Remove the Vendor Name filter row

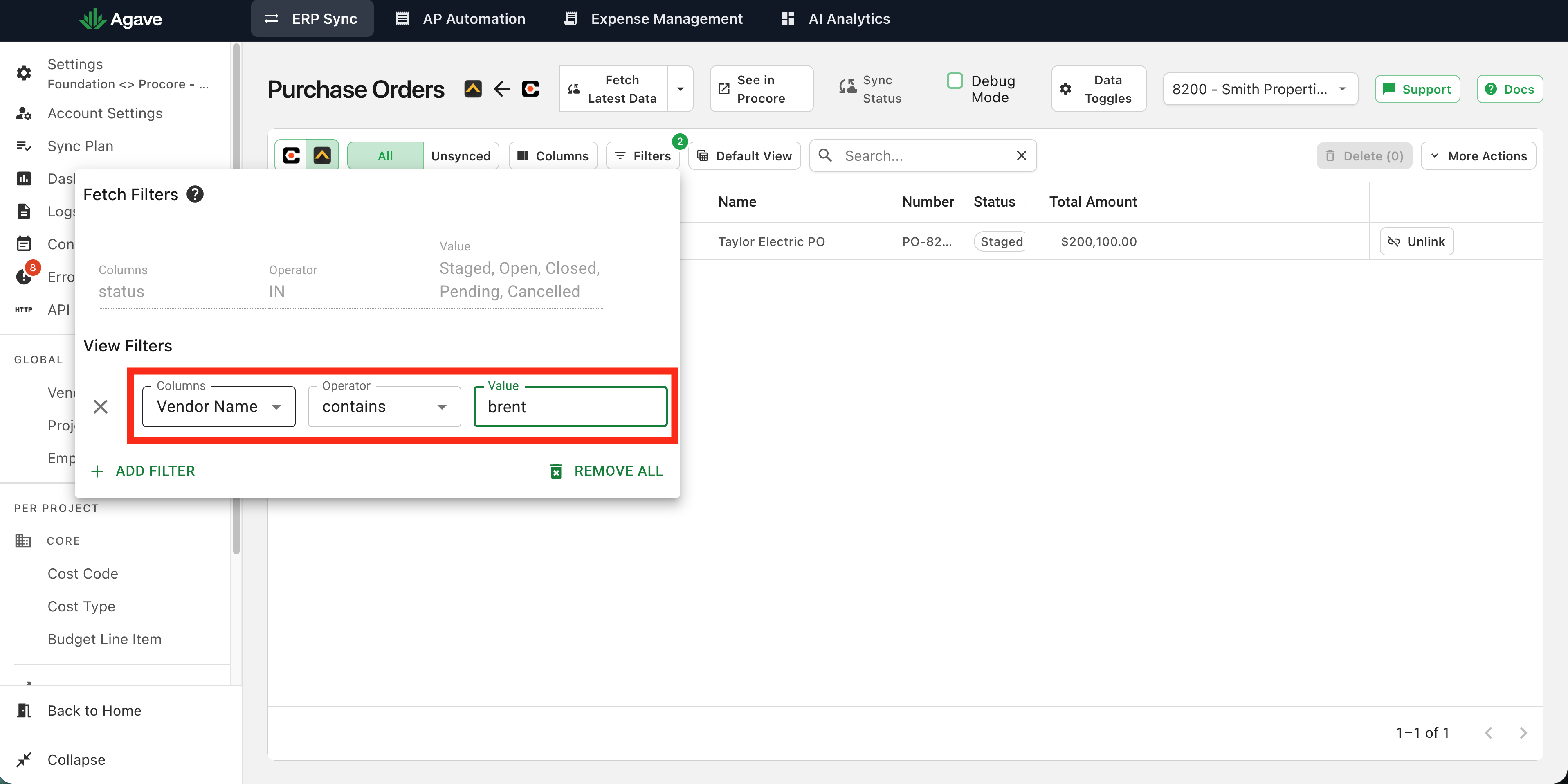click(101, 406)
